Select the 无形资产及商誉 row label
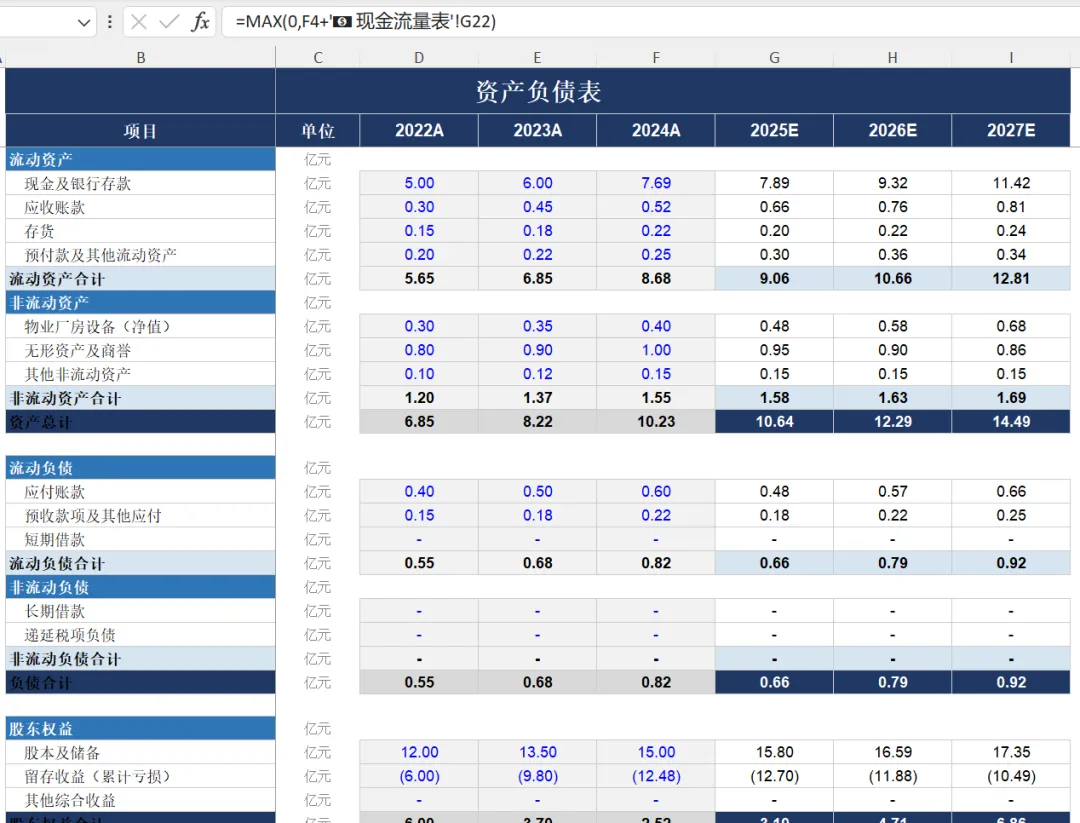This screenshot has width=1080, height=823. click(141, 351)
